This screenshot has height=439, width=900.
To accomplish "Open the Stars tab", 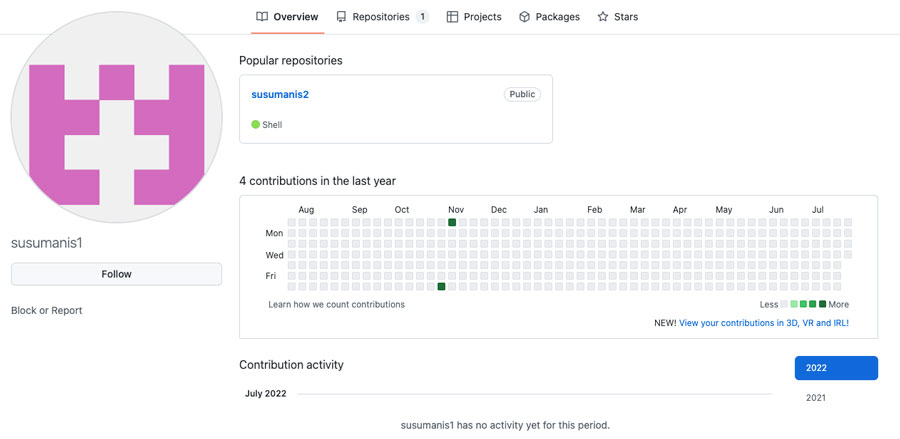I will [618, 17].
